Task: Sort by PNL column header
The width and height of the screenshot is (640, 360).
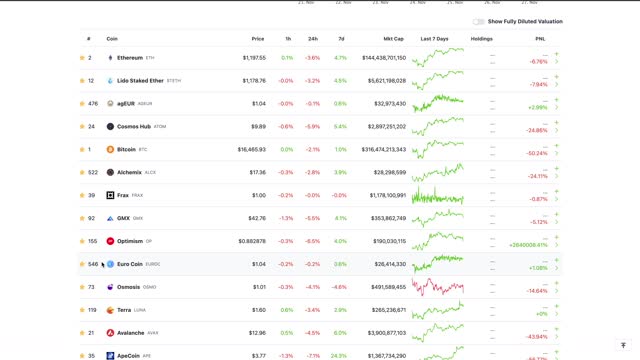Action: point(540,39)
